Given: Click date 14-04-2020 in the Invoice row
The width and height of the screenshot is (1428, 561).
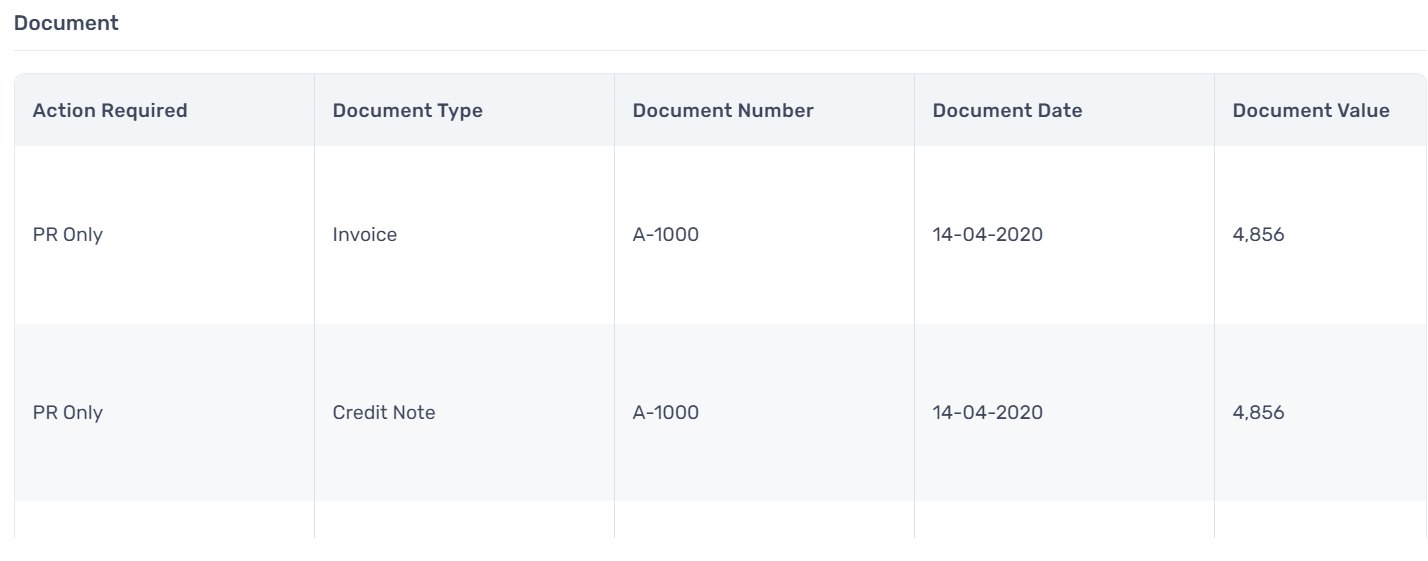Looking at the screenshot, I should coord(988,235).
